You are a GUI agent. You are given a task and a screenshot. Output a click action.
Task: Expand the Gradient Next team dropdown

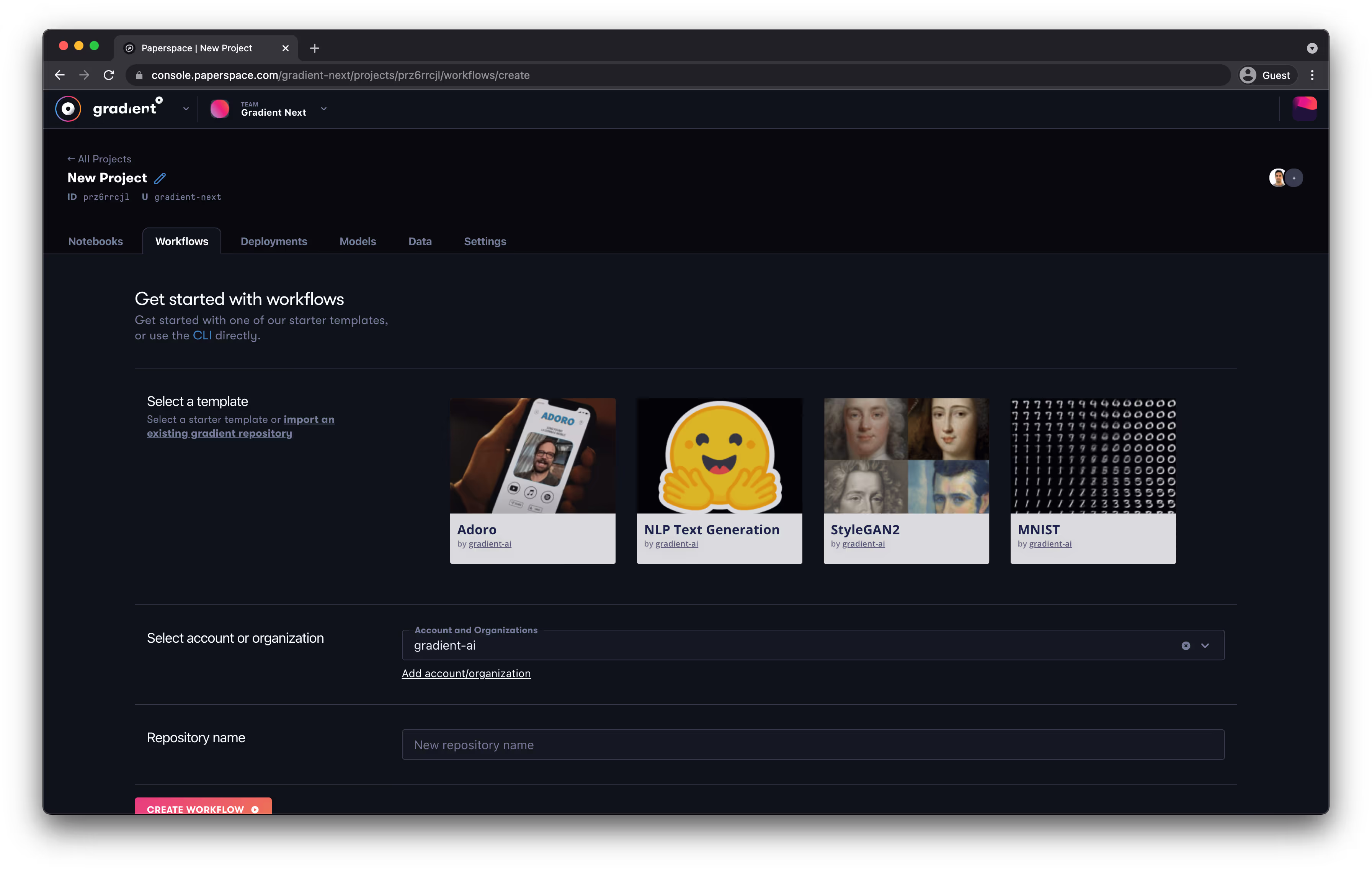coord(323,109)
